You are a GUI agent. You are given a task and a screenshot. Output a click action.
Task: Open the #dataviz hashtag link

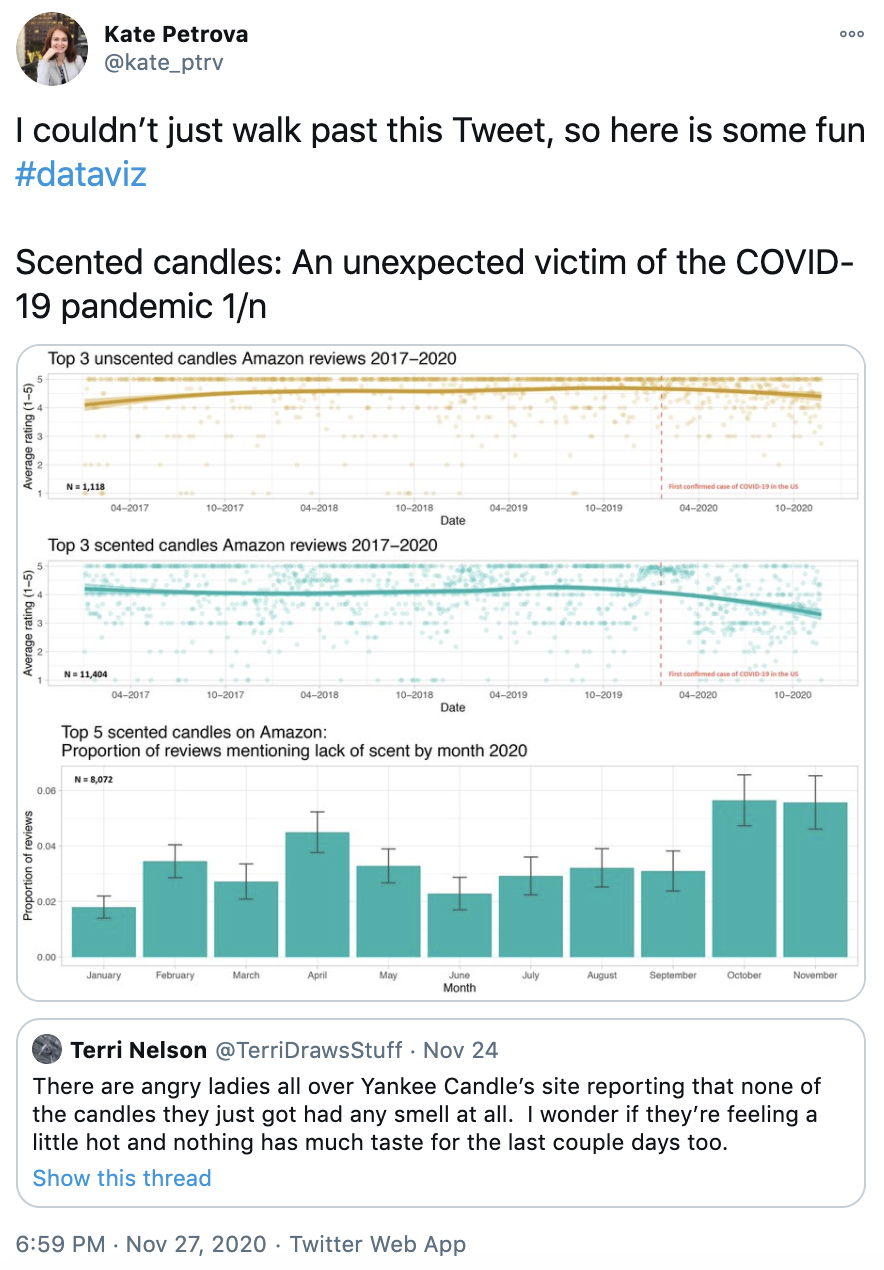(81, 175)
